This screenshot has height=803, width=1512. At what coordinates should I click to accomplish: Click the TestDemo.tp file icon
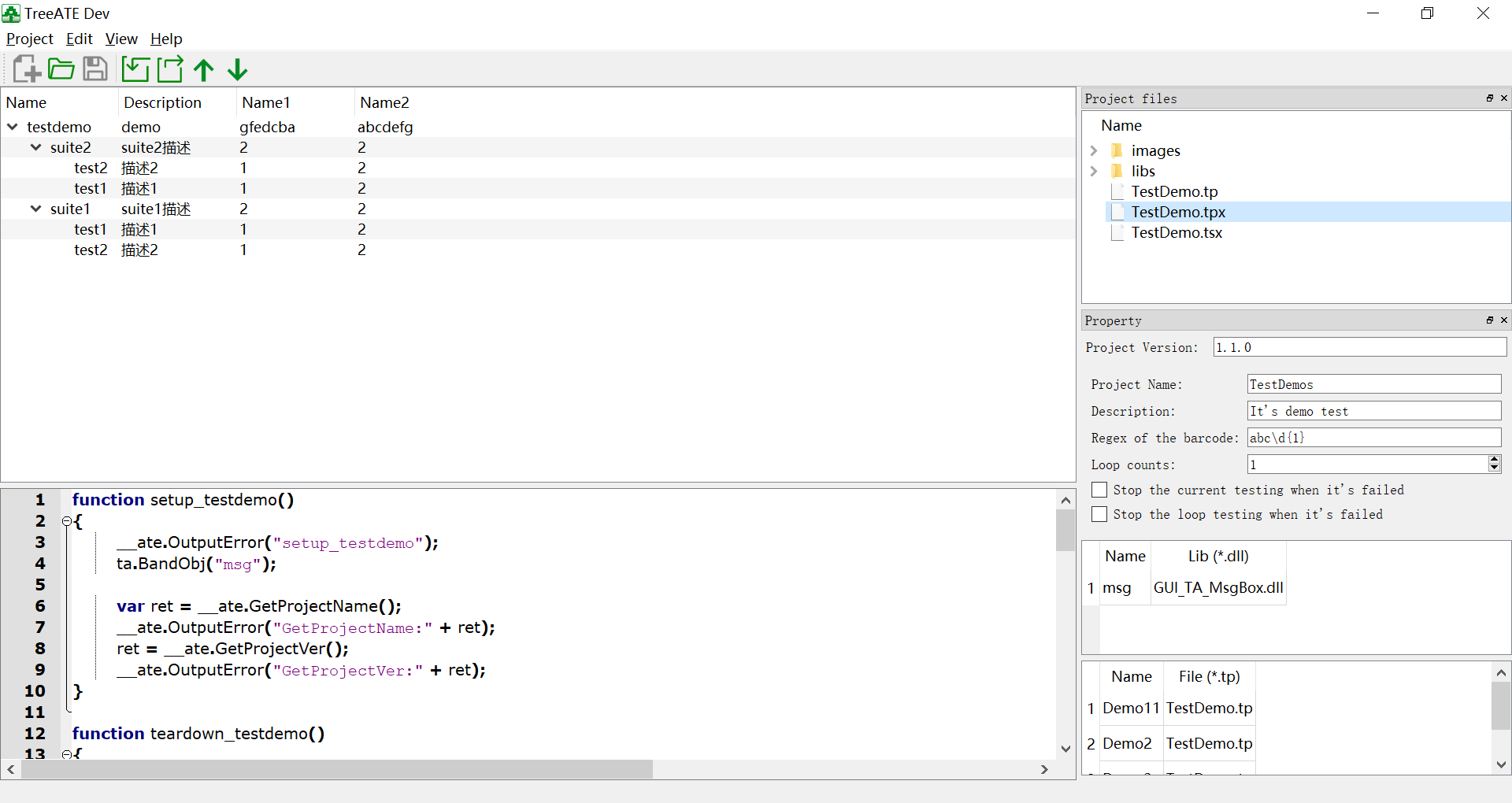pyautogui.click(x=1117, y=191)
